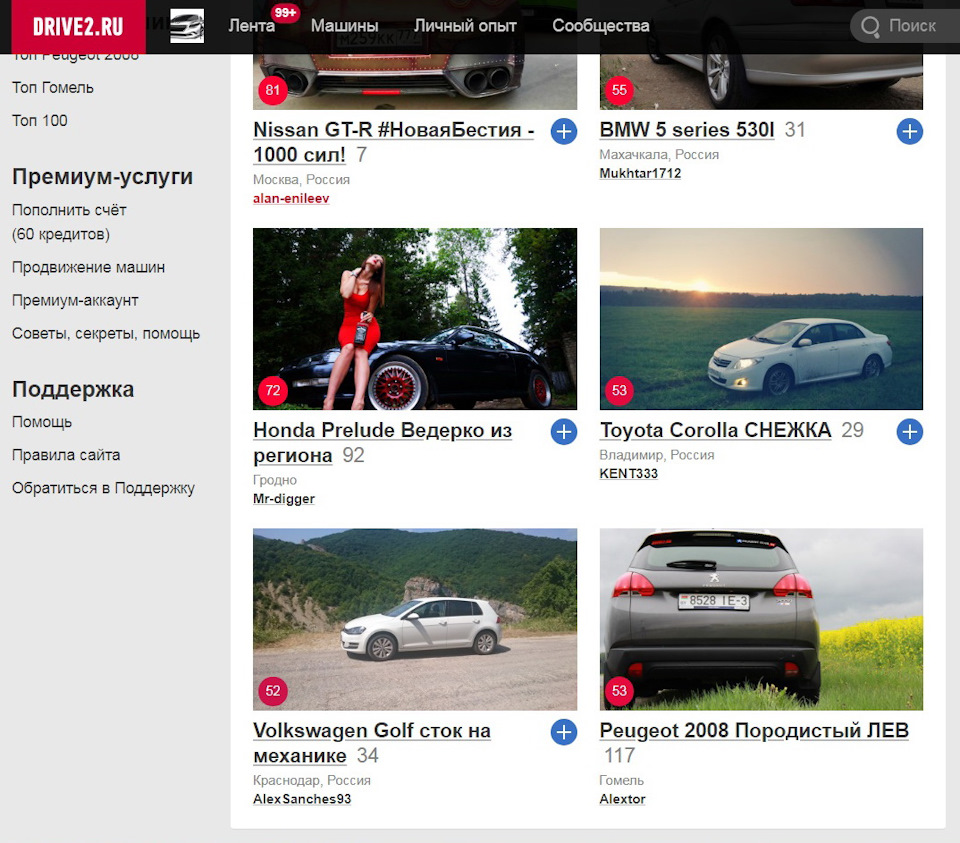Click Краснодар, Россия location text

(312, 780)
